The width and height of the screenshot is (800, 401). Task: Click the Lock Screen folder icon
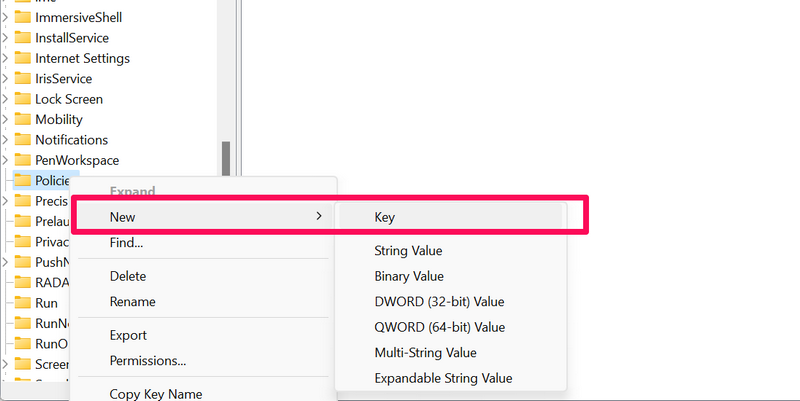[x=22, y=99]
